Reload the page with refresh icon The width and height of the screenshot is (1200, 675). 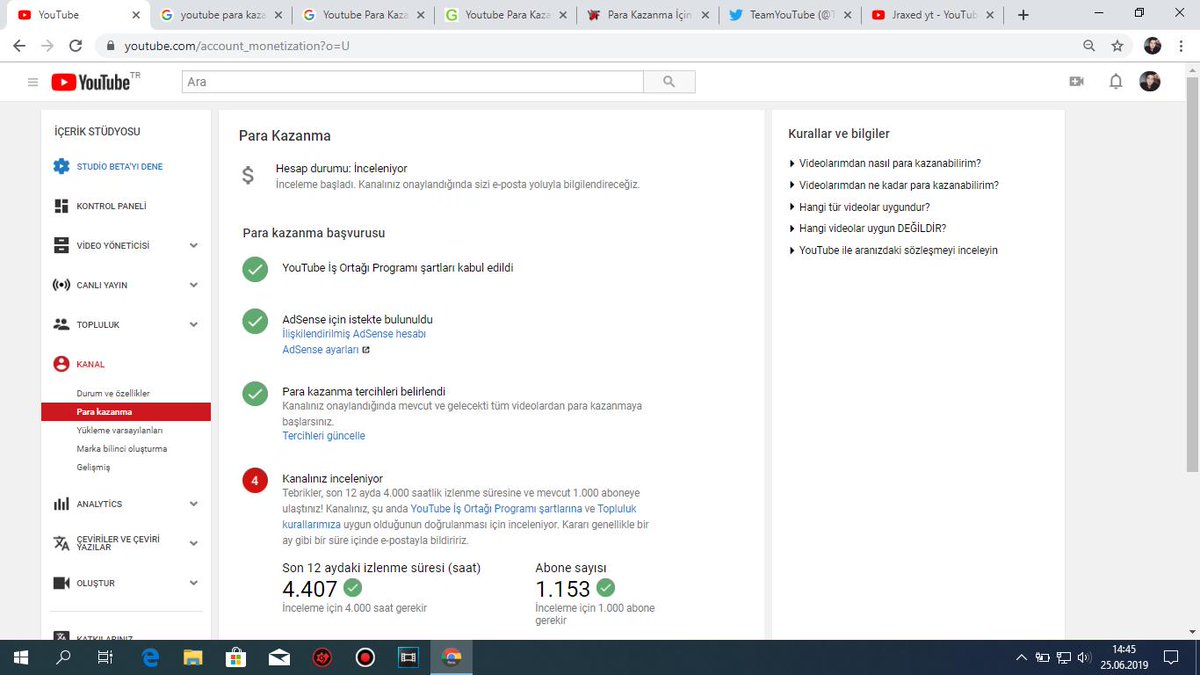click(75, 46)
